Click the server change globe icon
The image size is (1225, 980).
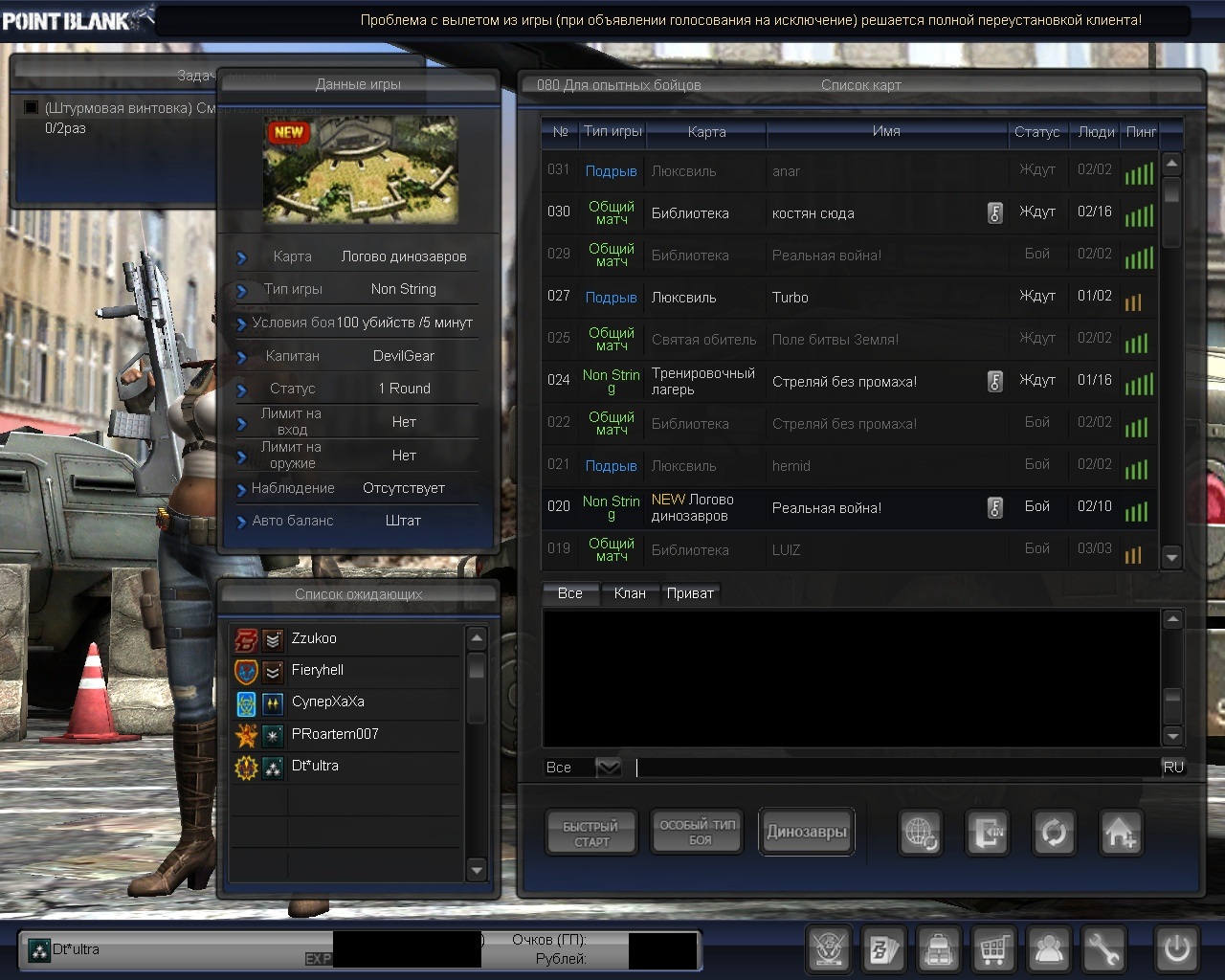921,834
